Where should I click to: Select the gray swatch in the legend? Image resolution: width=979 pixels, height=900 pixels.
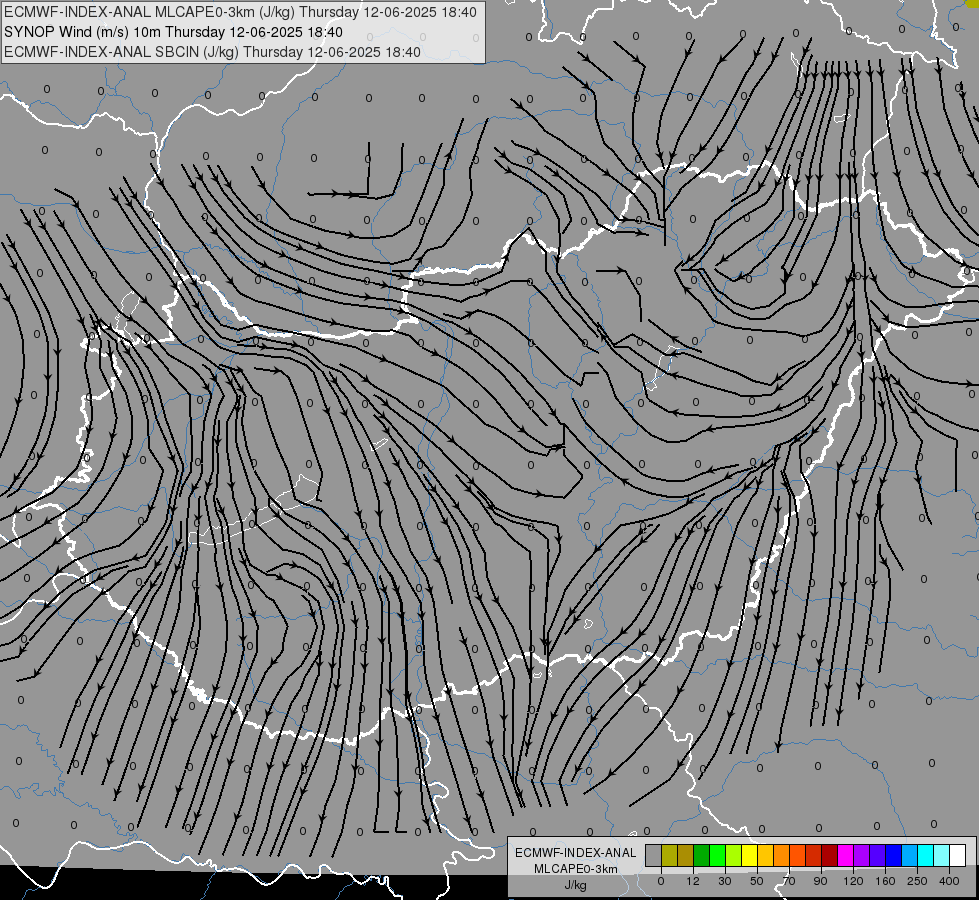point(654,855)
